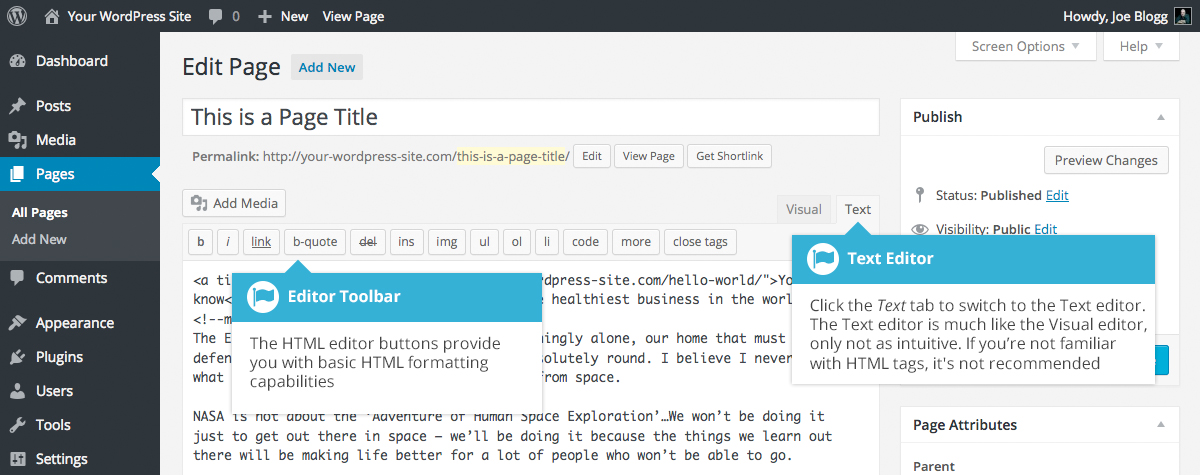Viewport: 1200px width, 475px height.
Task: Open the Posts menu
Action: click(53, 106)
